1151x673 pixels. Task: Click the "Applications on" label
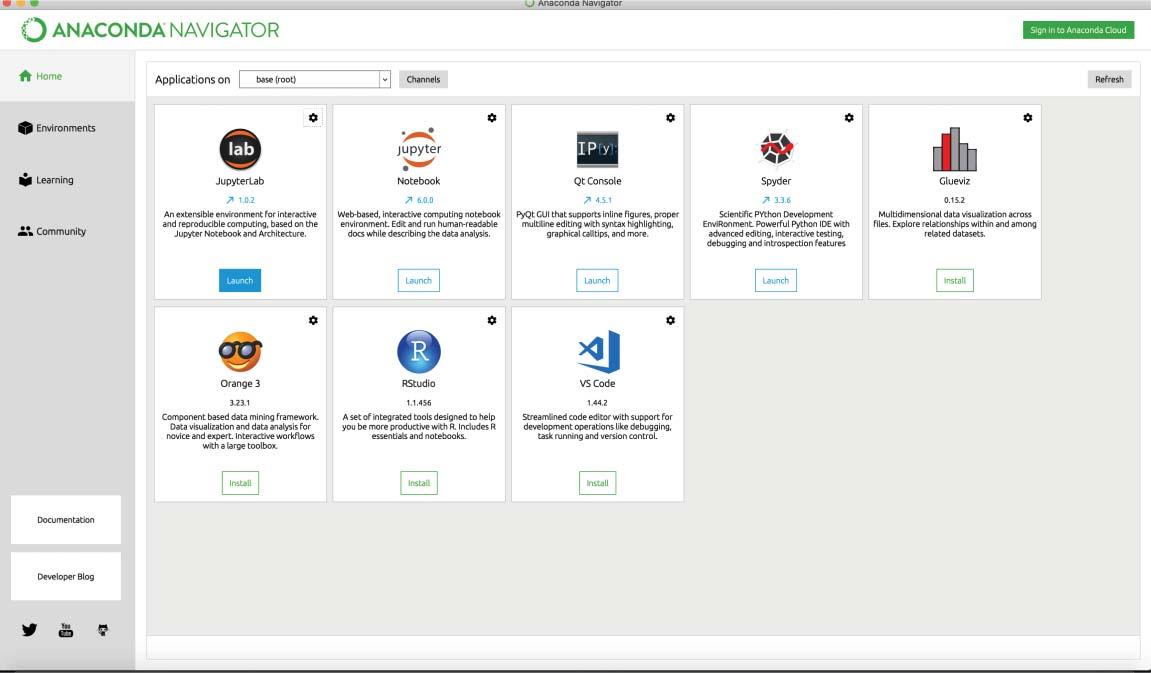[x=192, y=79]
